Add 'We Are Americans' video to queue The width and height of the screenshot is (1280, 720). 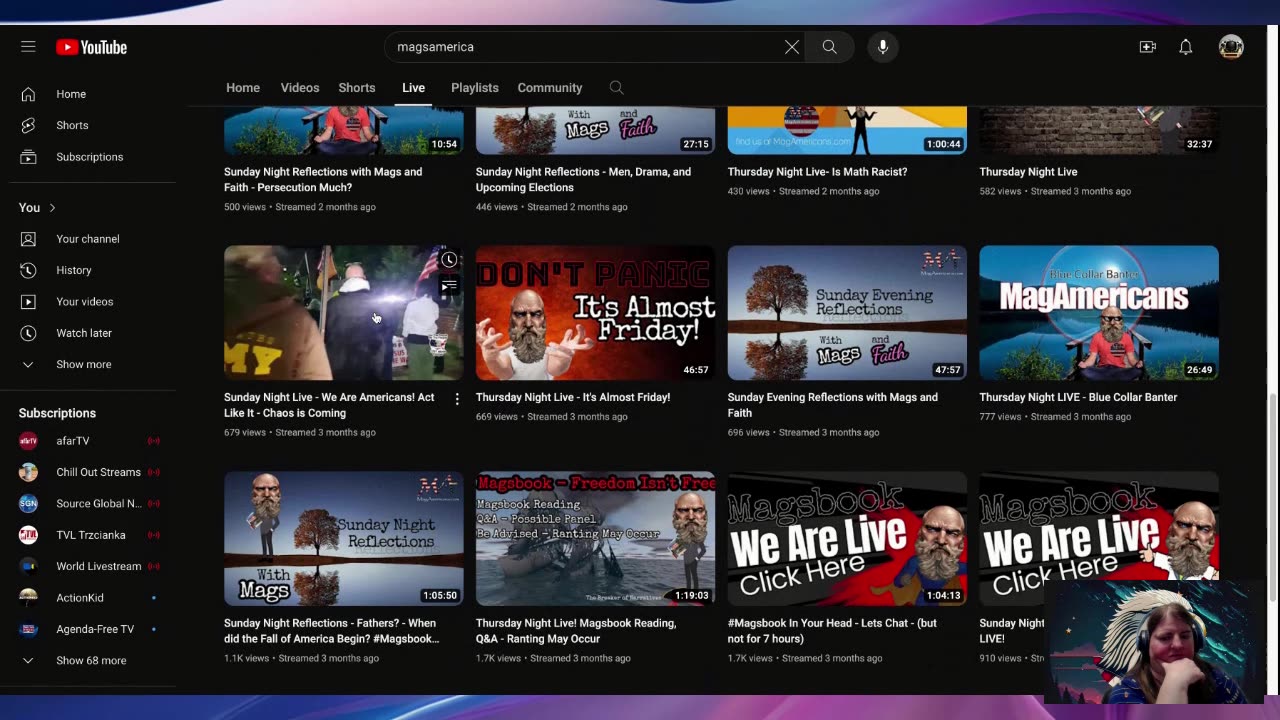(449, 286)
